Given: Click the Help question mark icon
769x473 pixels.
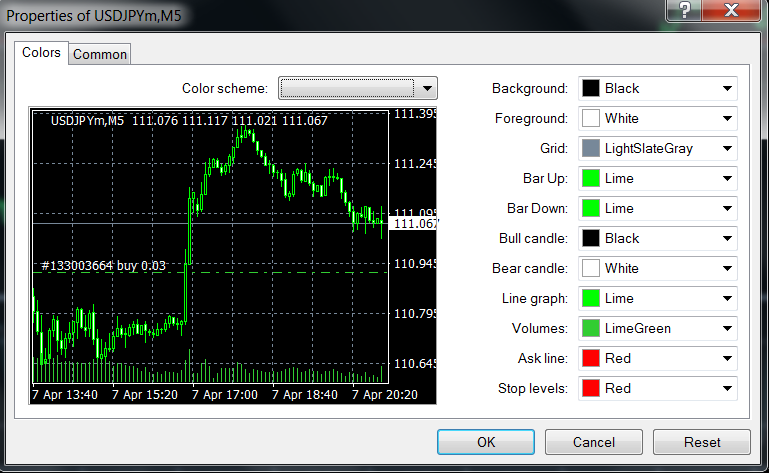Looking at the screenshot, I should pyautogui.click(x=684, y=9).
